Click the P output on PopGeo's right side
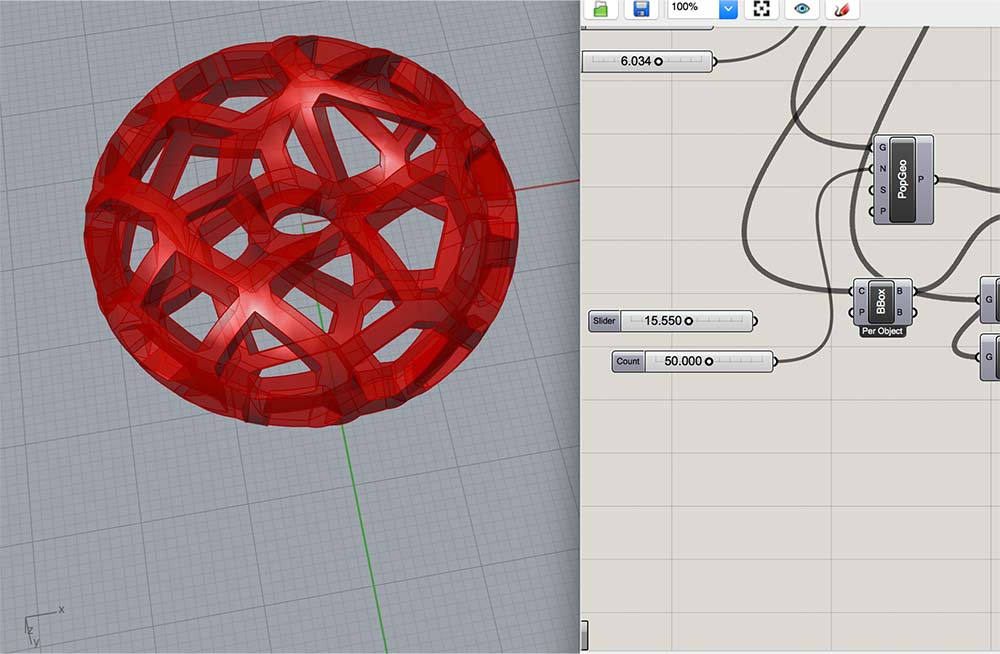Image resolution: width=1000 pixels, height=654 pixels. [921, 179]
